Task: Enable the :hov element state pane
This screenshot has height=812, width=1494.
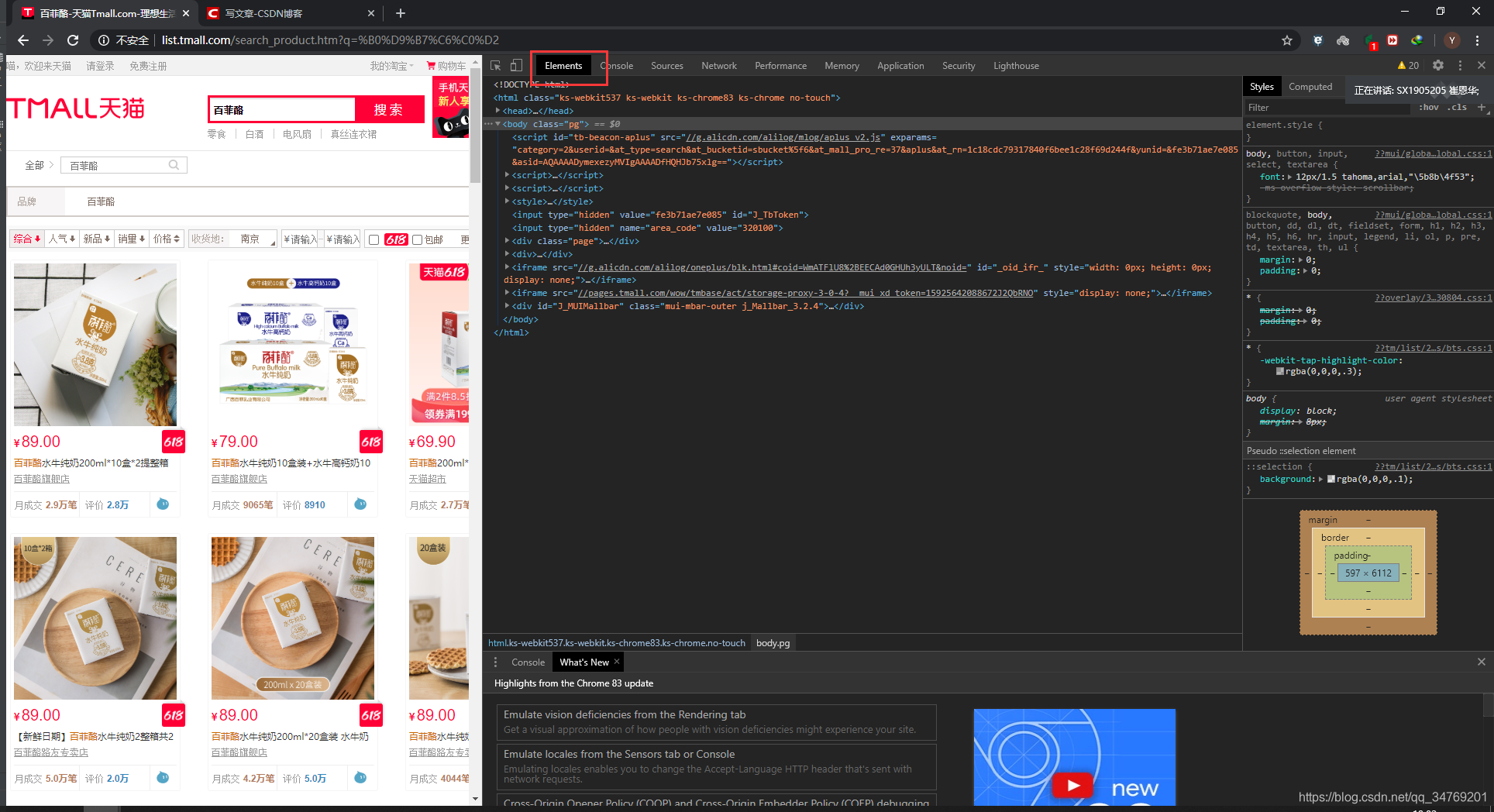Action: (1429, 107)
